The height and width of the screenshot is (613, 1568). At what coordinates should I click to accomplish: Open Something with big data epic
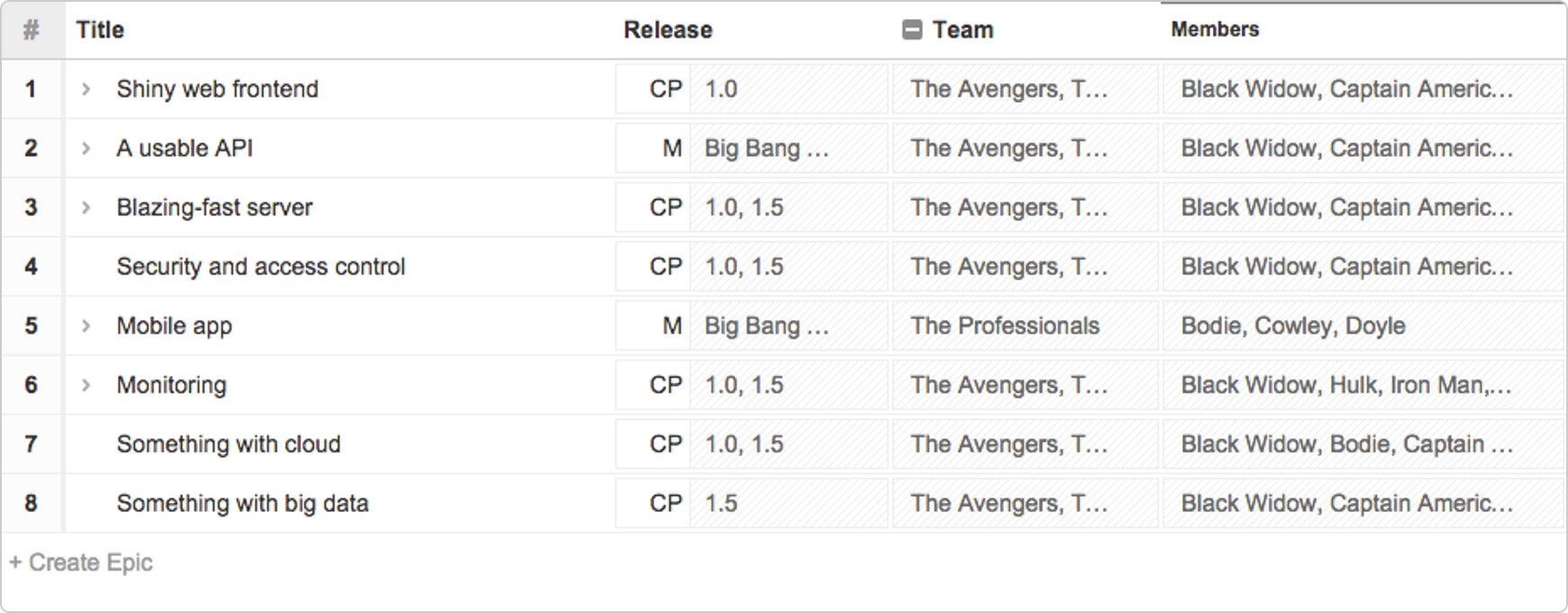(242, 503)
